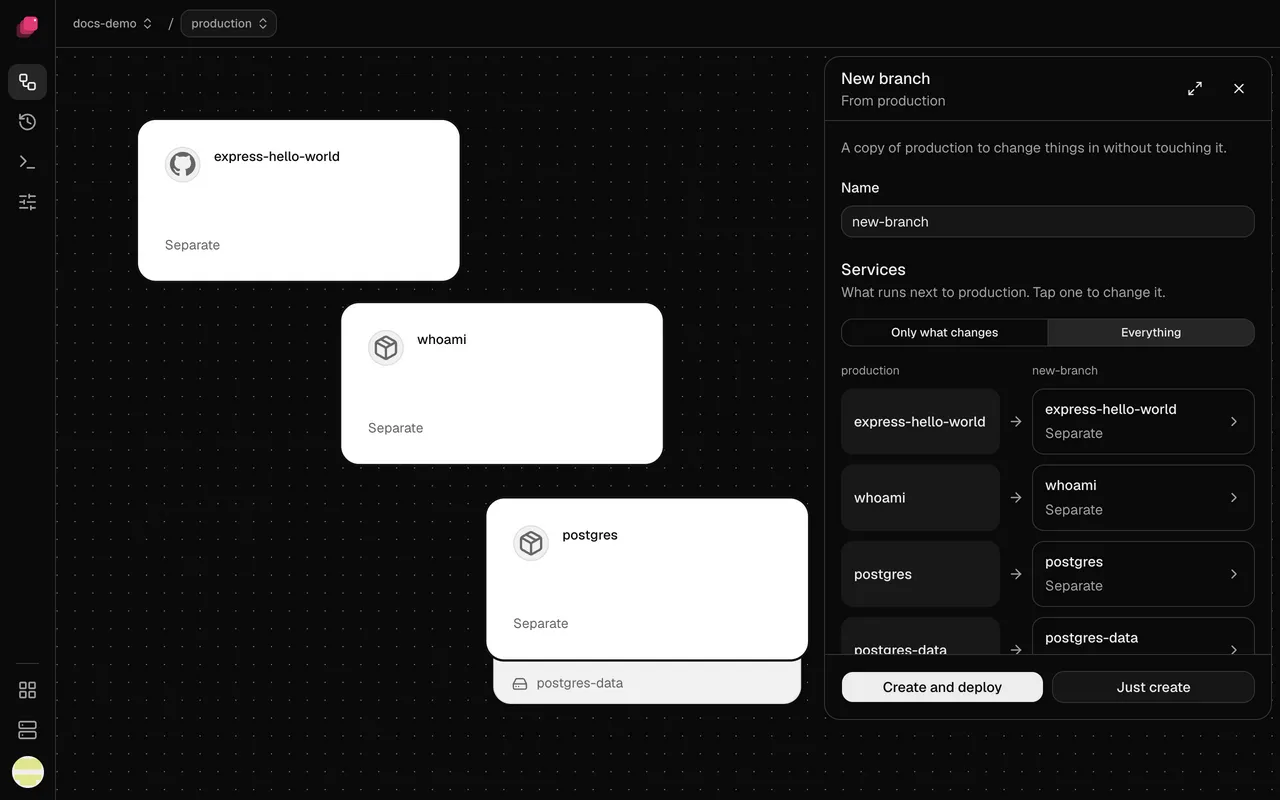The image size is (1280, 800).
Task: Open the docs-demo project switcher
Action: click(x=112, y=23)
